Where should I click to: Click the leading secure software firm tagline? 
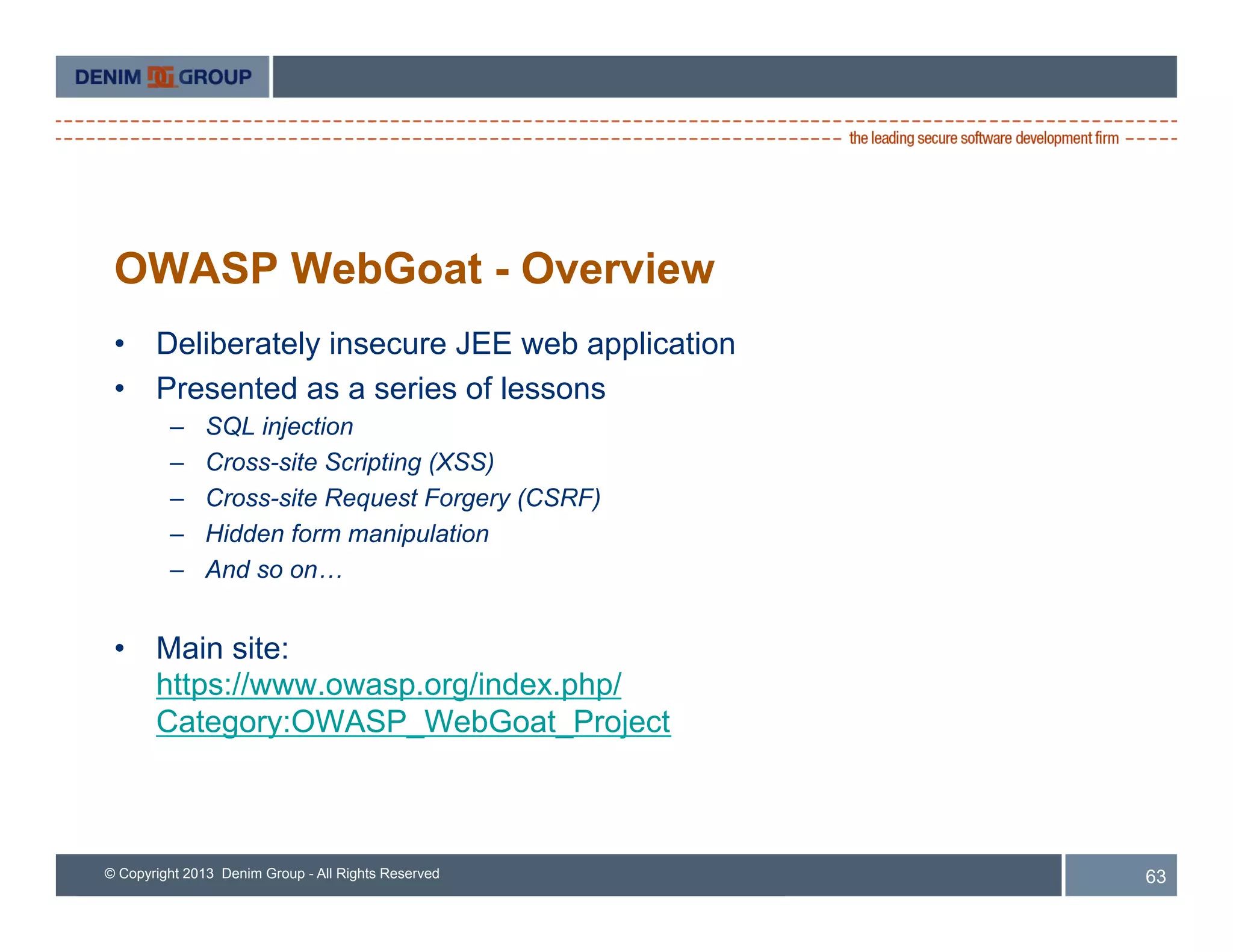(x=983, y=138)
